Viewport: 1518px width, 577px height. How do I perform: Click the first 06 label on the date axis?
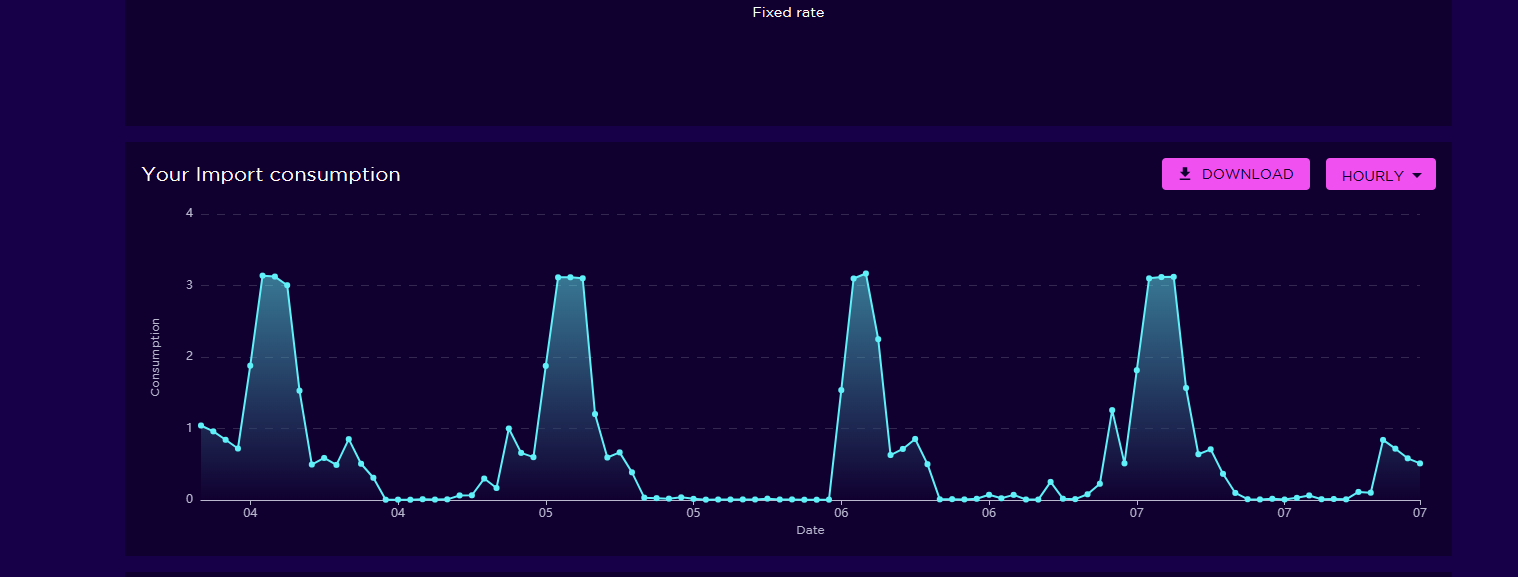point(841,513)
